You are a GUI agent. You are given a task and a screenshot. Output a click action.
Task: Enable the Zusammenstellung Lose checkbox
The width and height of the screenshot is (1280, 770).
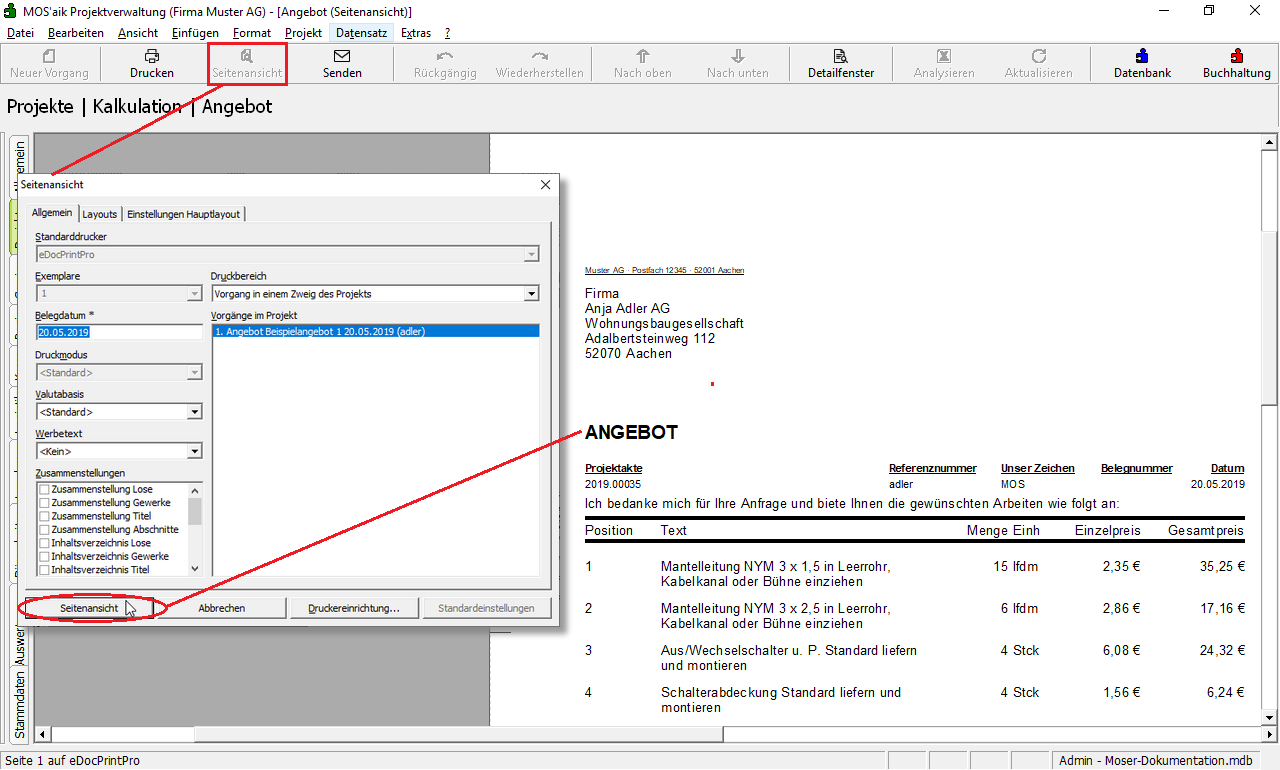44,490
